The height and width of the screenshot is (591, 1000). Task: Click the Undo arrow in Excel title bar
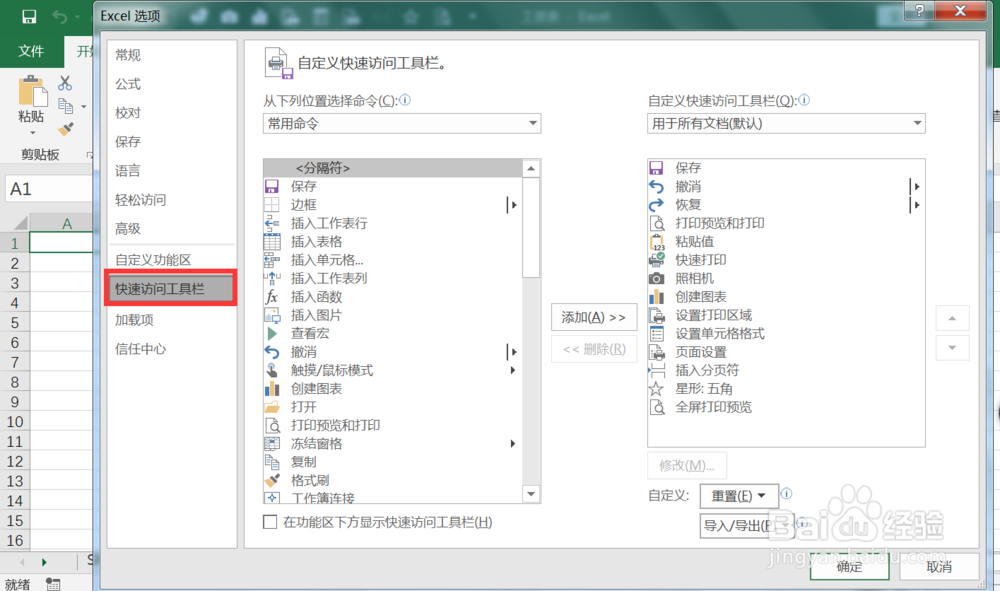(60, 17)
